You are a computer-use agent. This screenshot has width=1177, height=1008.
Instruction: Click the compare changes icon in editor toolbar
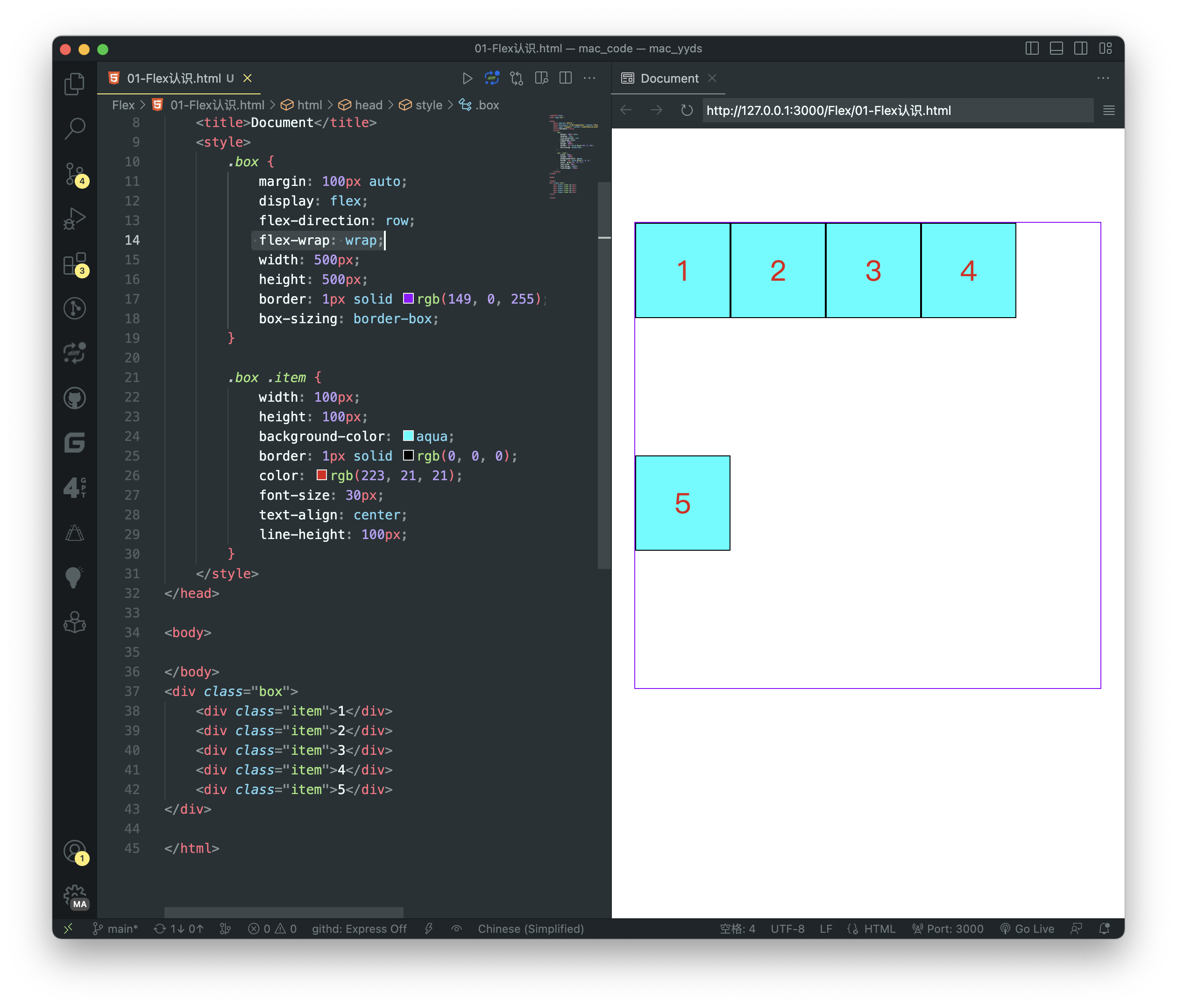517,78
